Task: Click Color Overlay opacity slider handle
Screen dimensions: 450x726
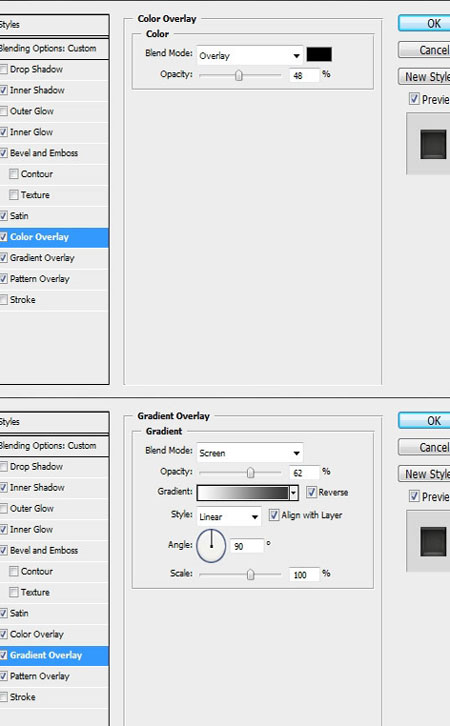Action: [238, 75]
